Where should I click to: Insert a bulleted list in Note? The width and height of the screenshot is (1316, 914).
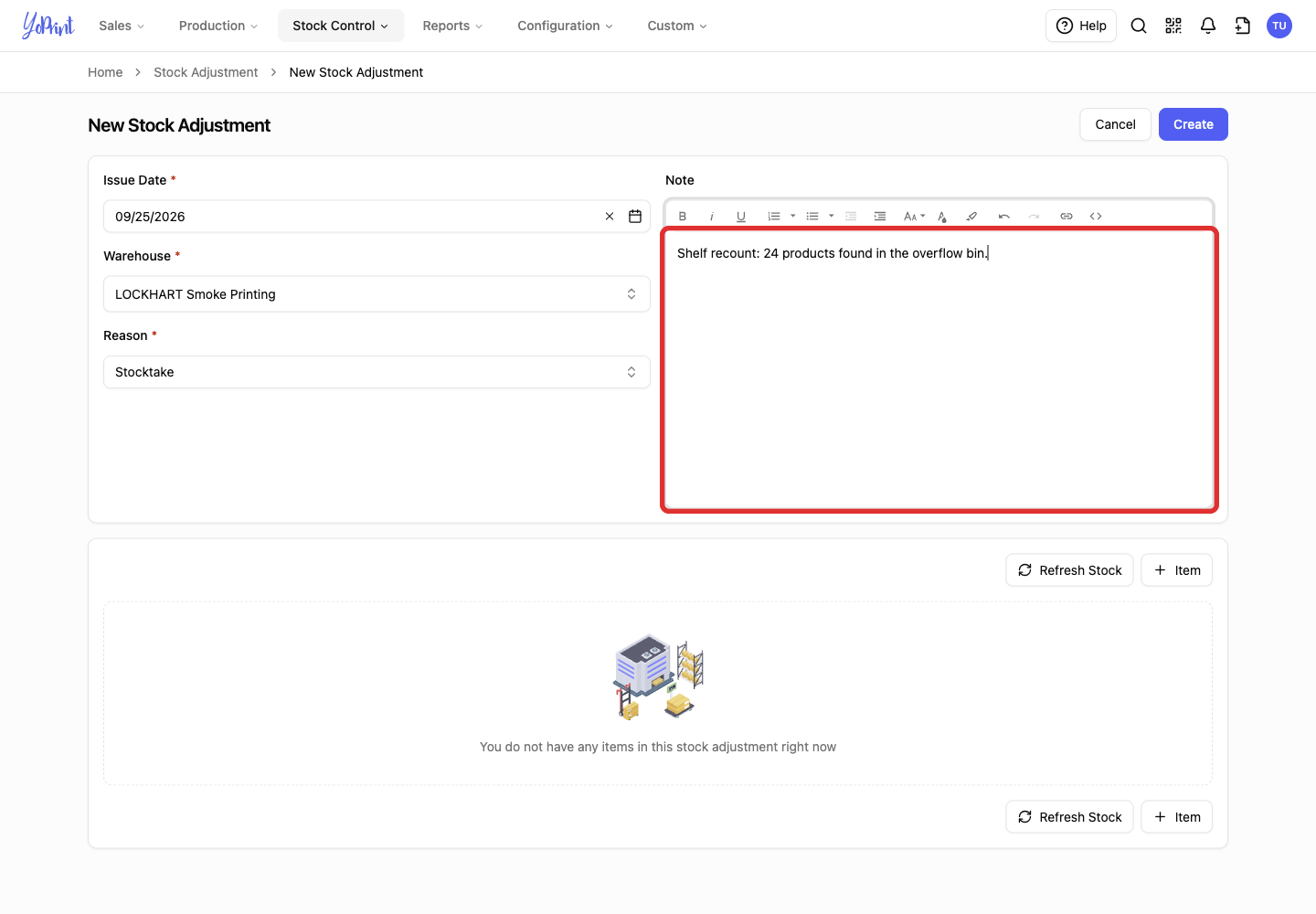tap(812, 217)
